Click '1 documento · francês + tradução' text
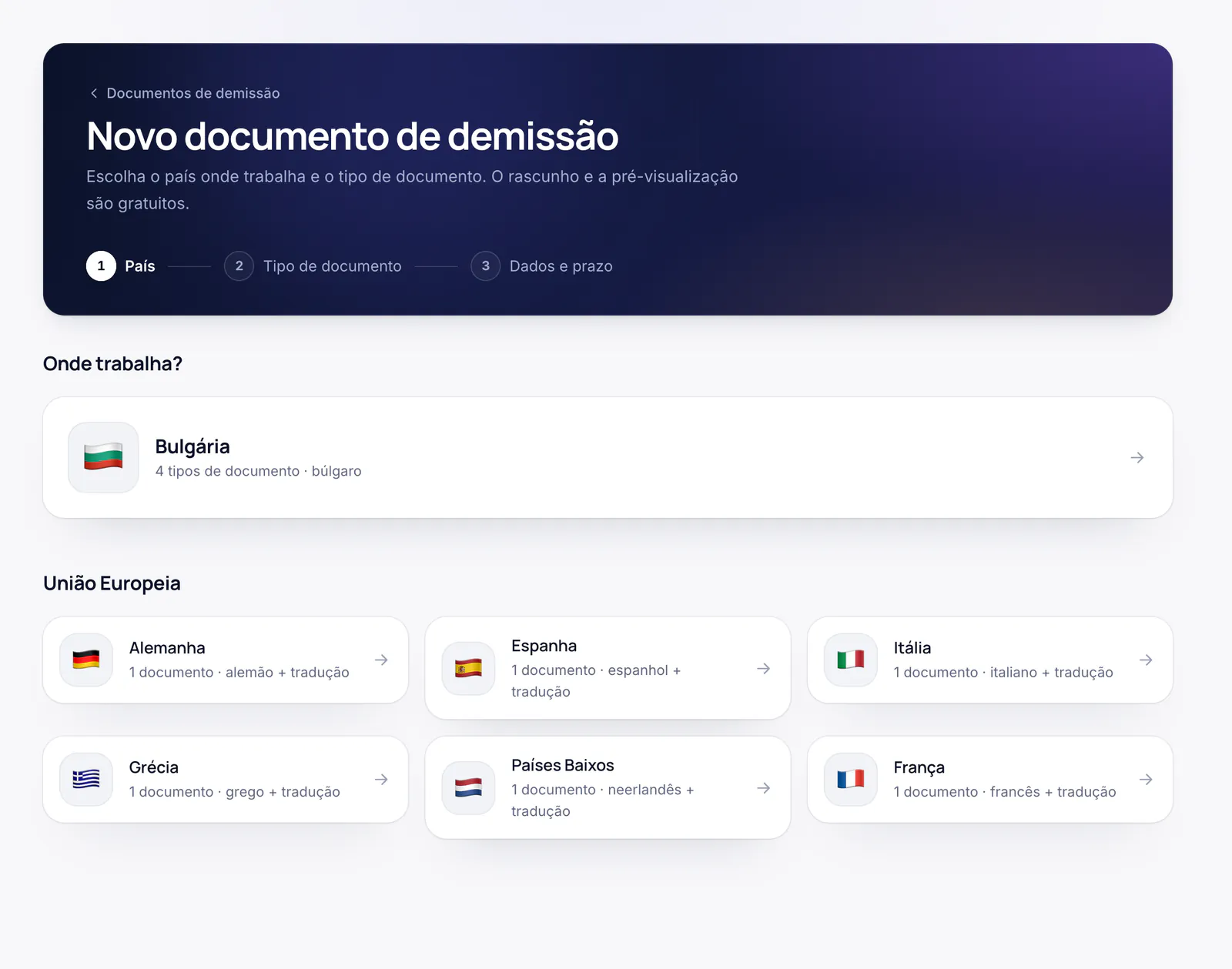1232x969 pixels. (x=1005, y=791)
